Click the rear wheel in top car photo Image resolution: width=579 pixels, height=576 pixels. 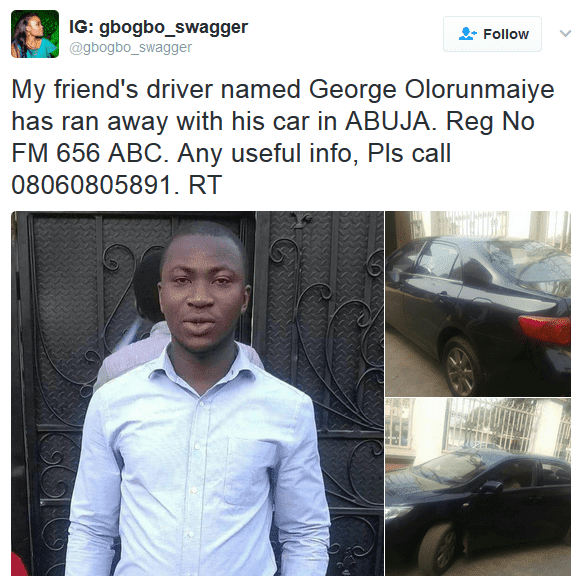click(462, 366)
